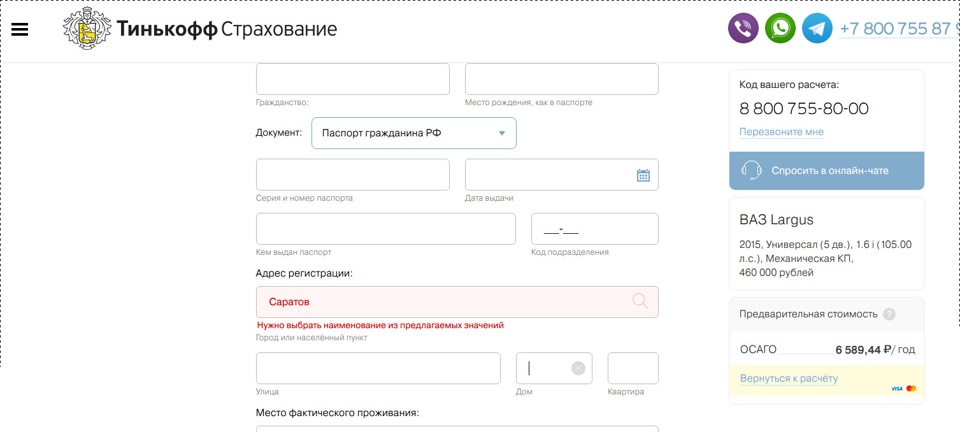Open calendar in Дата выдачи field

click(643, 176)
